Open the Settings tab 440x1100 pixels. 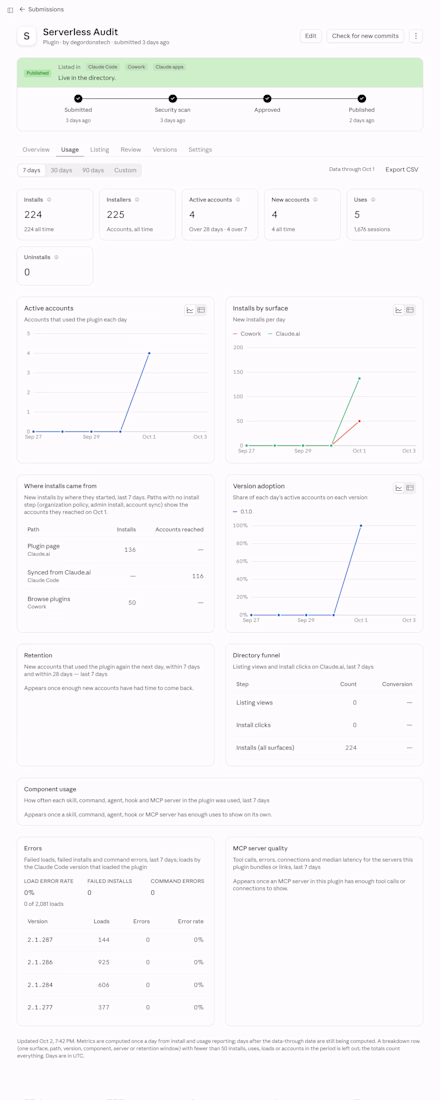(200, 149)
